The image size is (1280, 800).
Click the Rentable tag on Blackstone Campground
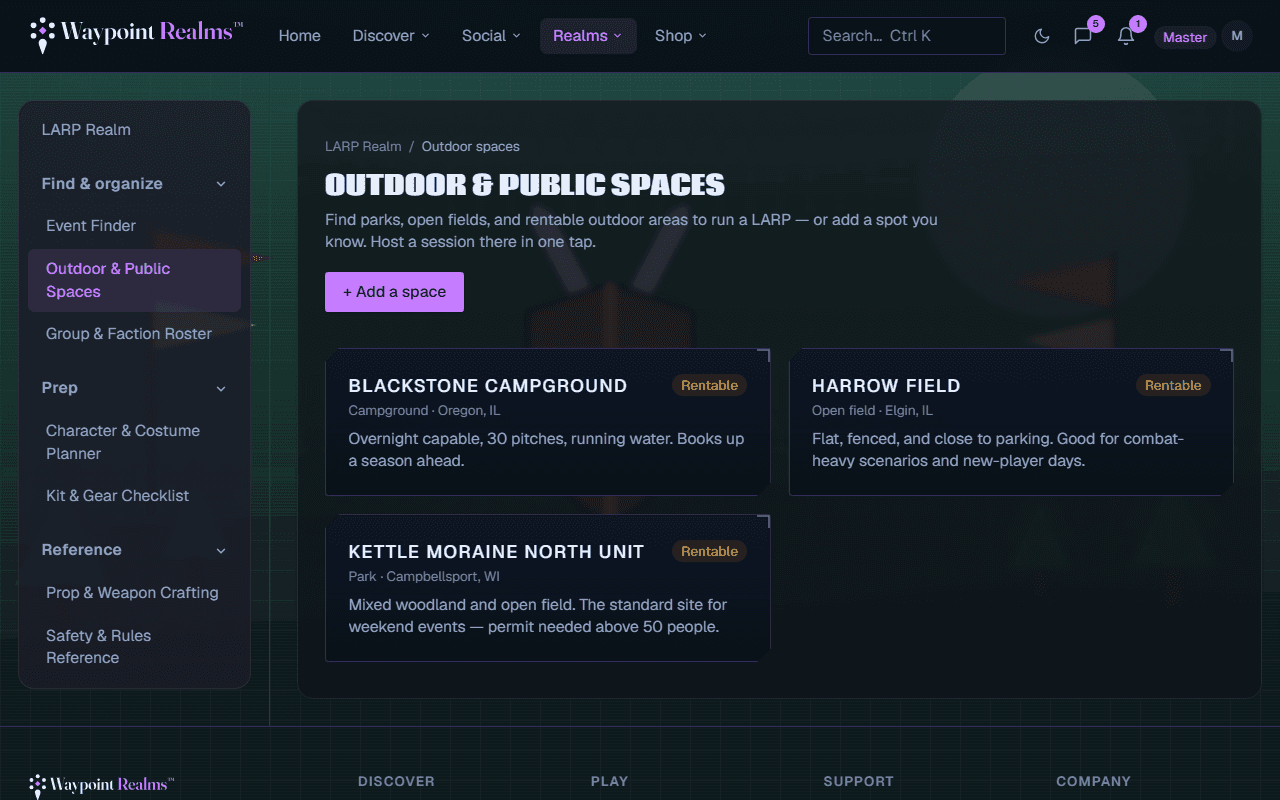pyautogui.click(x=709, y=386)
